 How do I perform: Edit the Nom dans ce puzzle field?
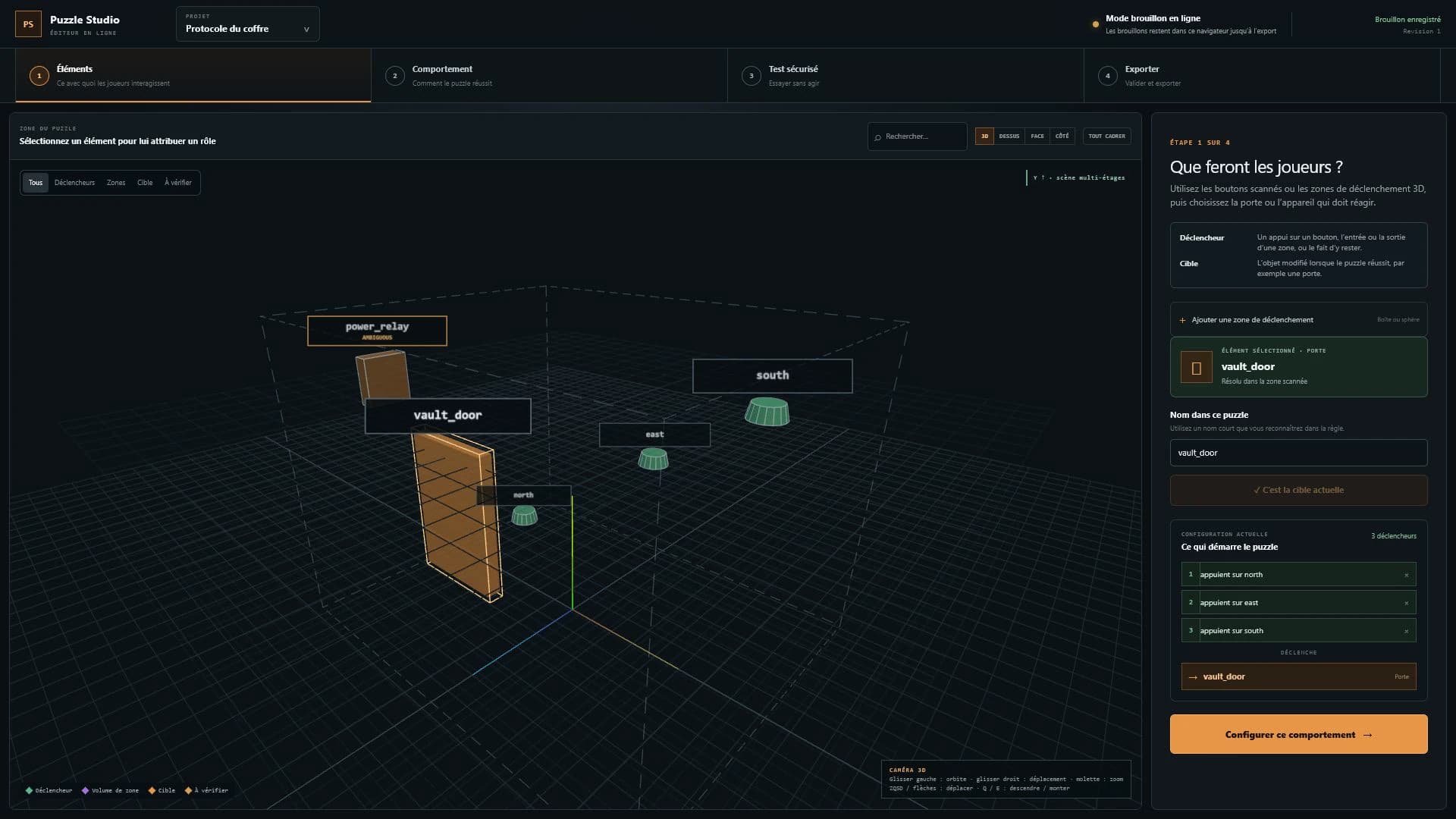[x=1298, y=453]
